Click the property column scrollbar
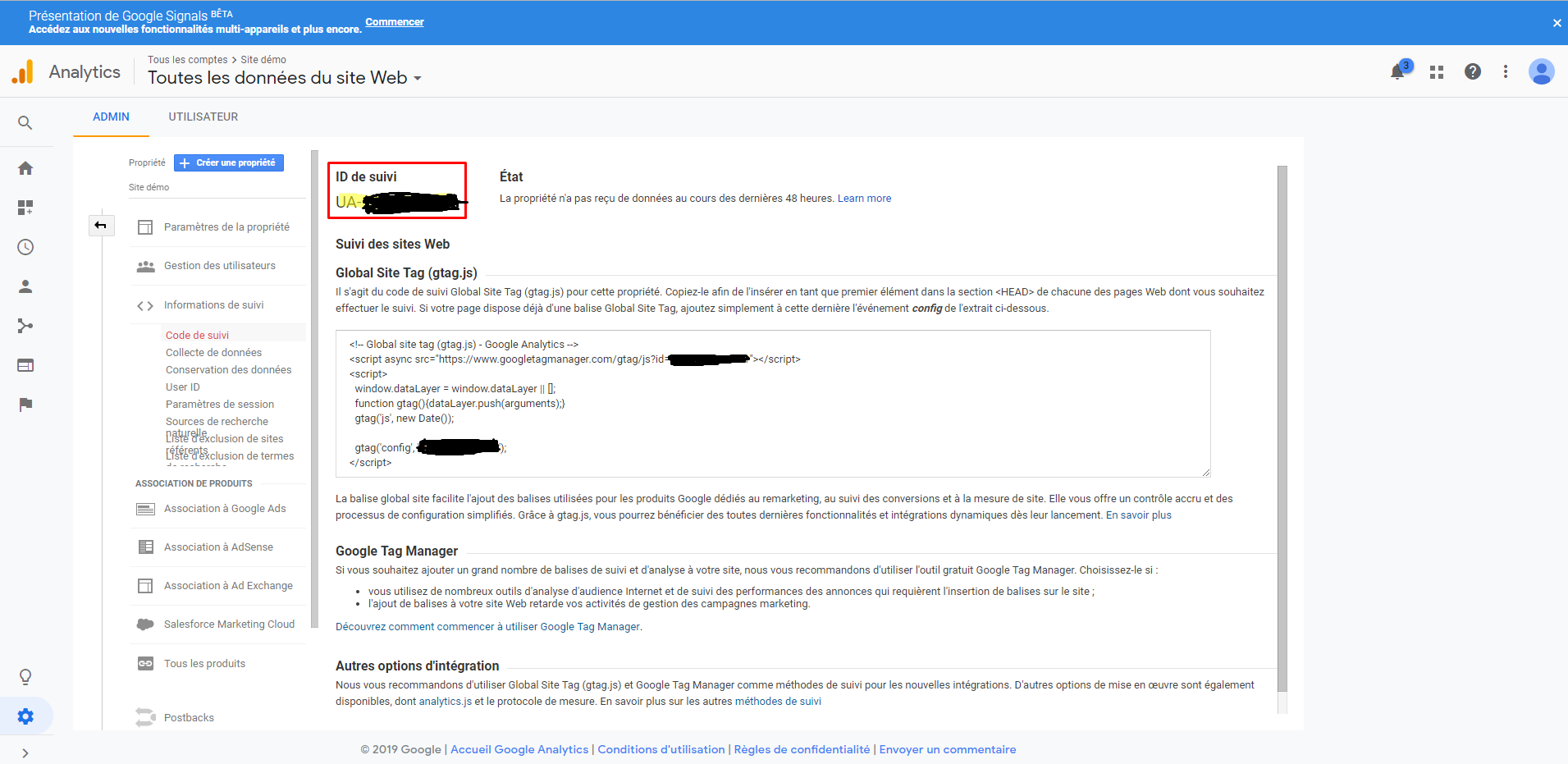Image resolution: width=1568 pixels, height=764 pixels. (x=314, y=389)
